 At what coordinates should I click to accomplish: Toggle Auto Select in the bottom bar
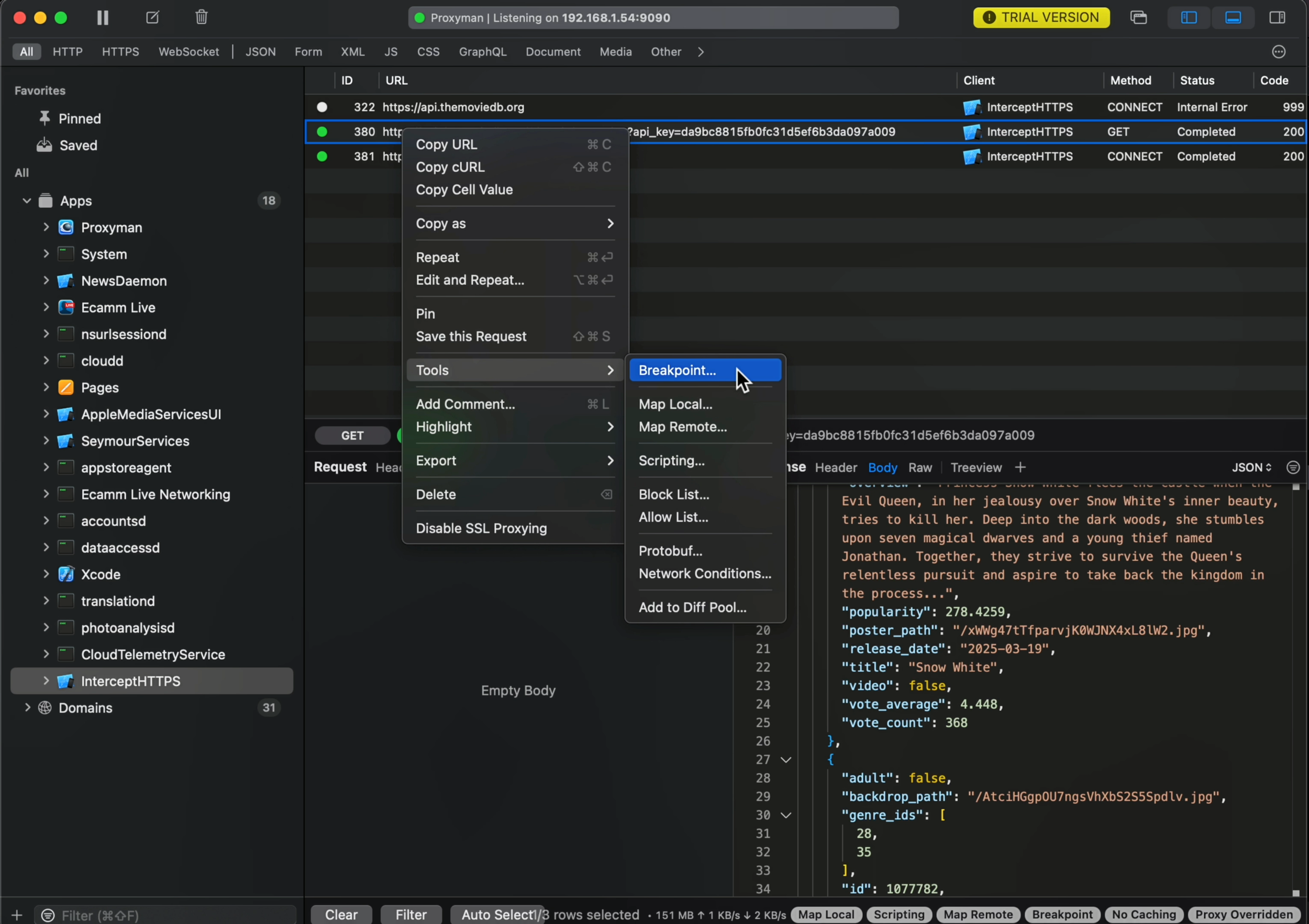(496, 914)
